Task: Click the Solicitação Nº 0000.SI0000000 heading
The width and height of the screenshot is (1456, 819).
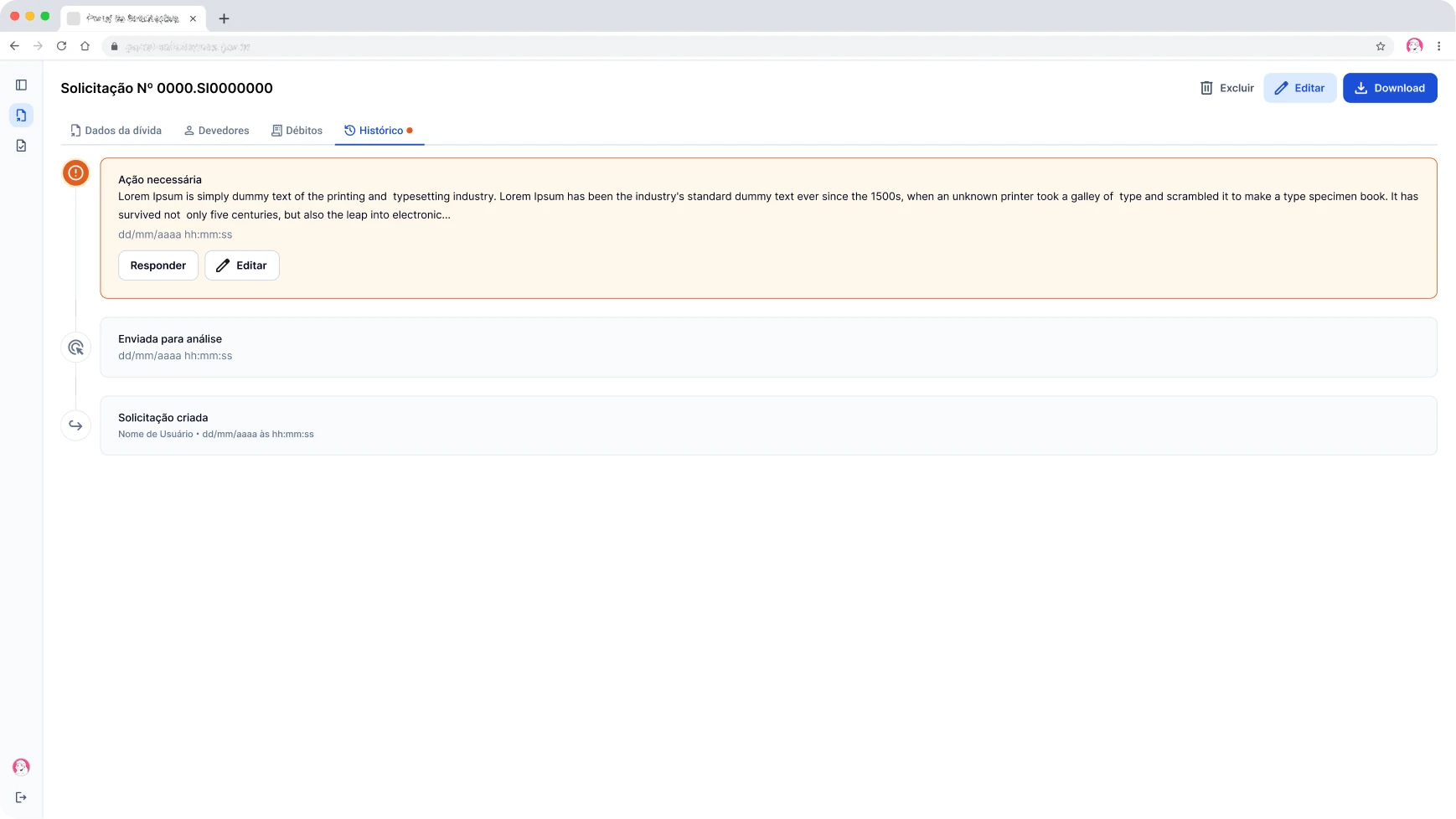Action: tap(167, 88)
